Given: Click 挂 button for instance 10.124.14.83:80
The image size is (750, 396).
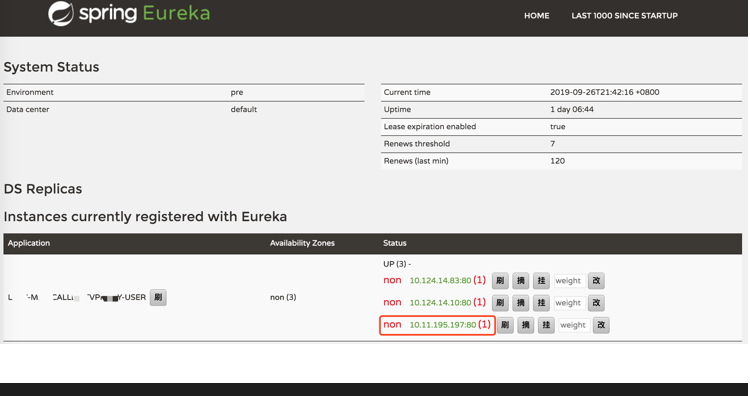Looking at the screenshot, I should point(541,281).
